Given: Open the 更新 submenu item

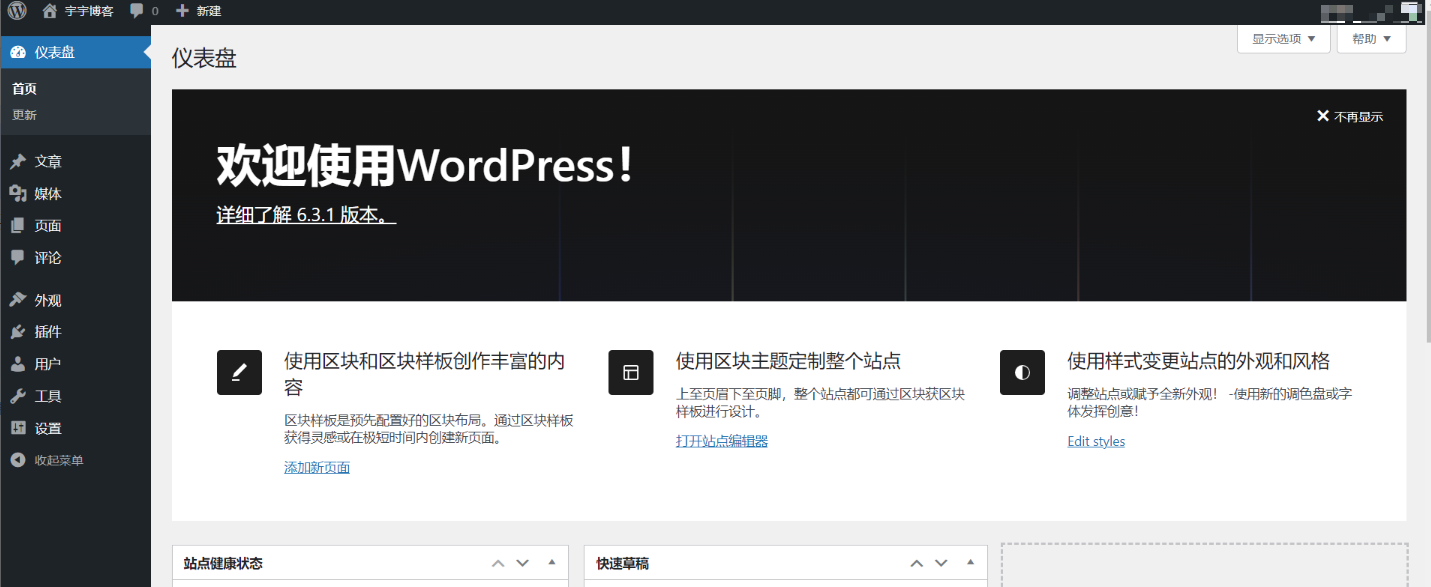Looking at the screenshot, I should [x=24, y=115].
